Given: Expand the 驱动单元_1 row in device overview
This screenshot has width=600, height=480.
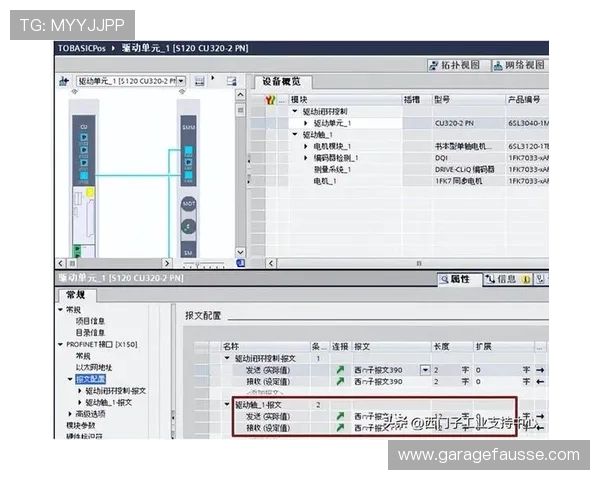Looking at the screenshot, I should [x=305, y=123].
